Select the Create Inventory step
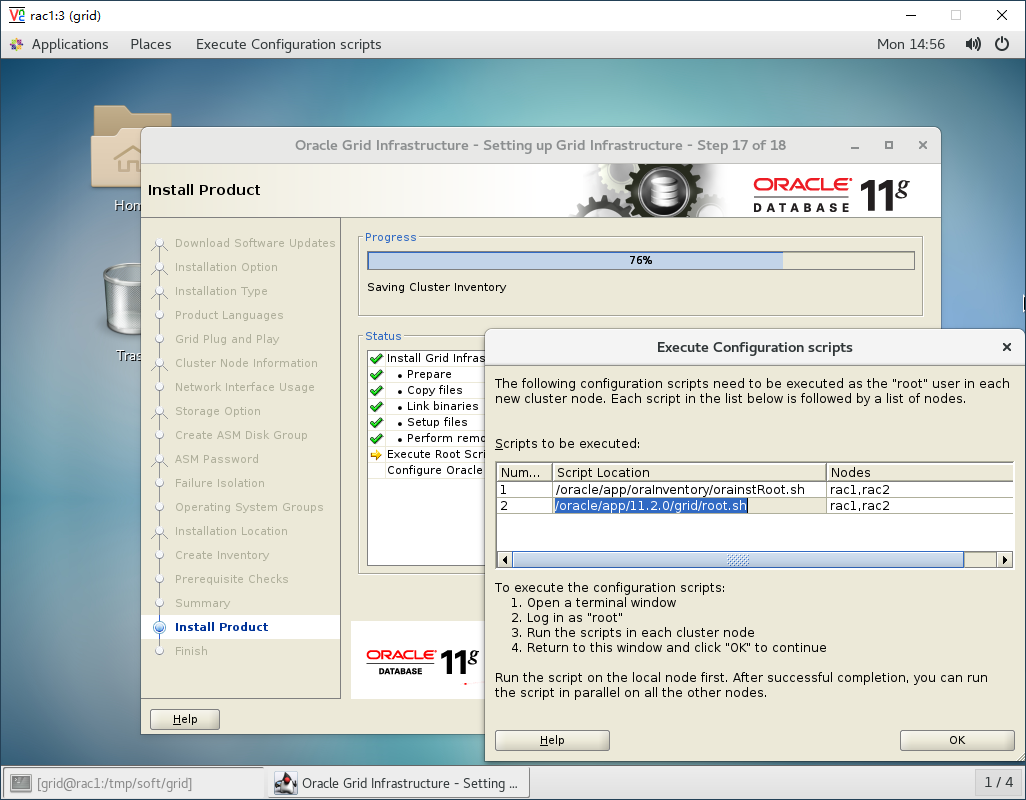The width and height of the screenshot is (1026, 800). 222,555
